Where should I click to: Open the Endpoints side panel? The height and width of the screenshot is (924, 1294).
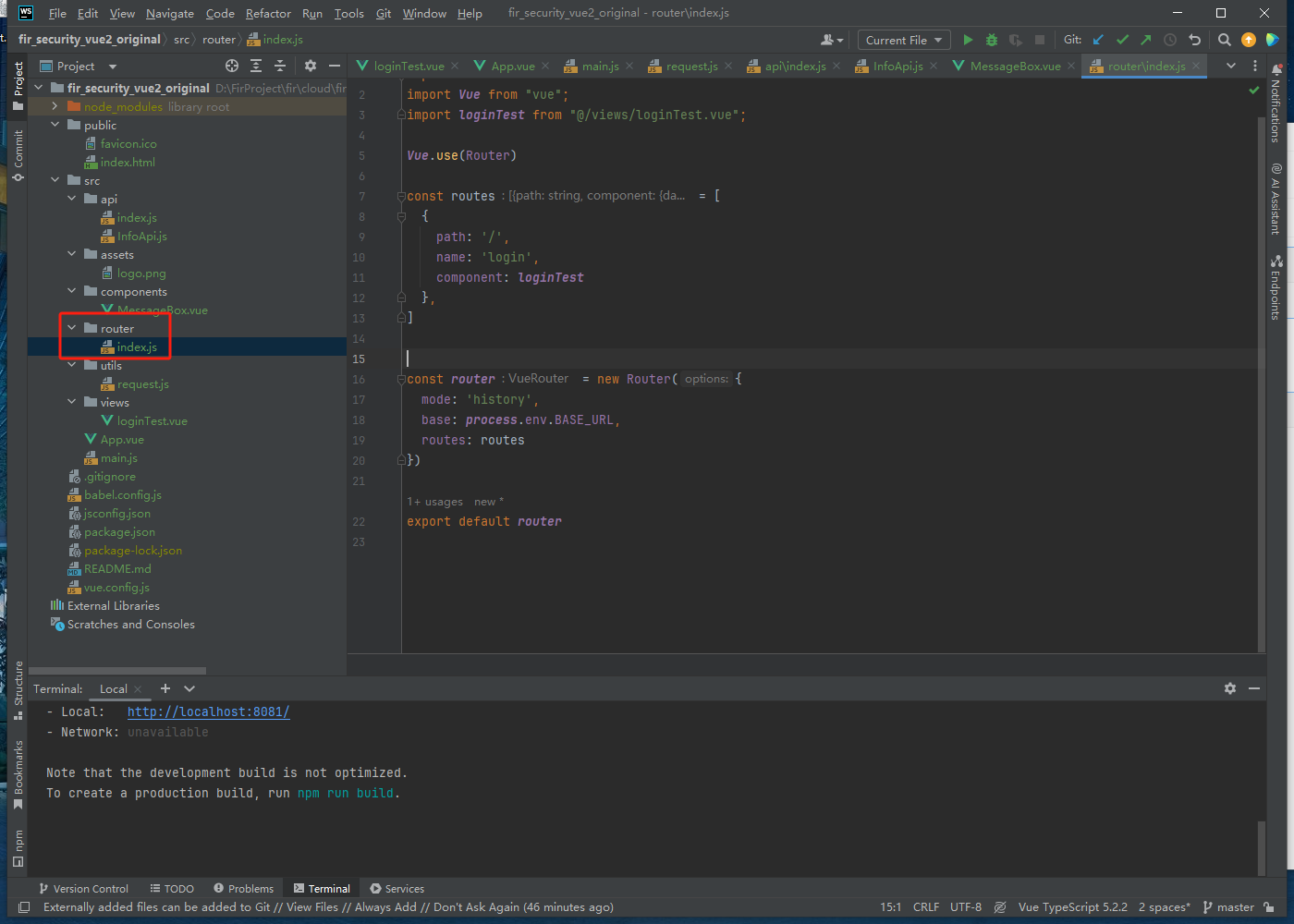click(x=1276, y=287)
